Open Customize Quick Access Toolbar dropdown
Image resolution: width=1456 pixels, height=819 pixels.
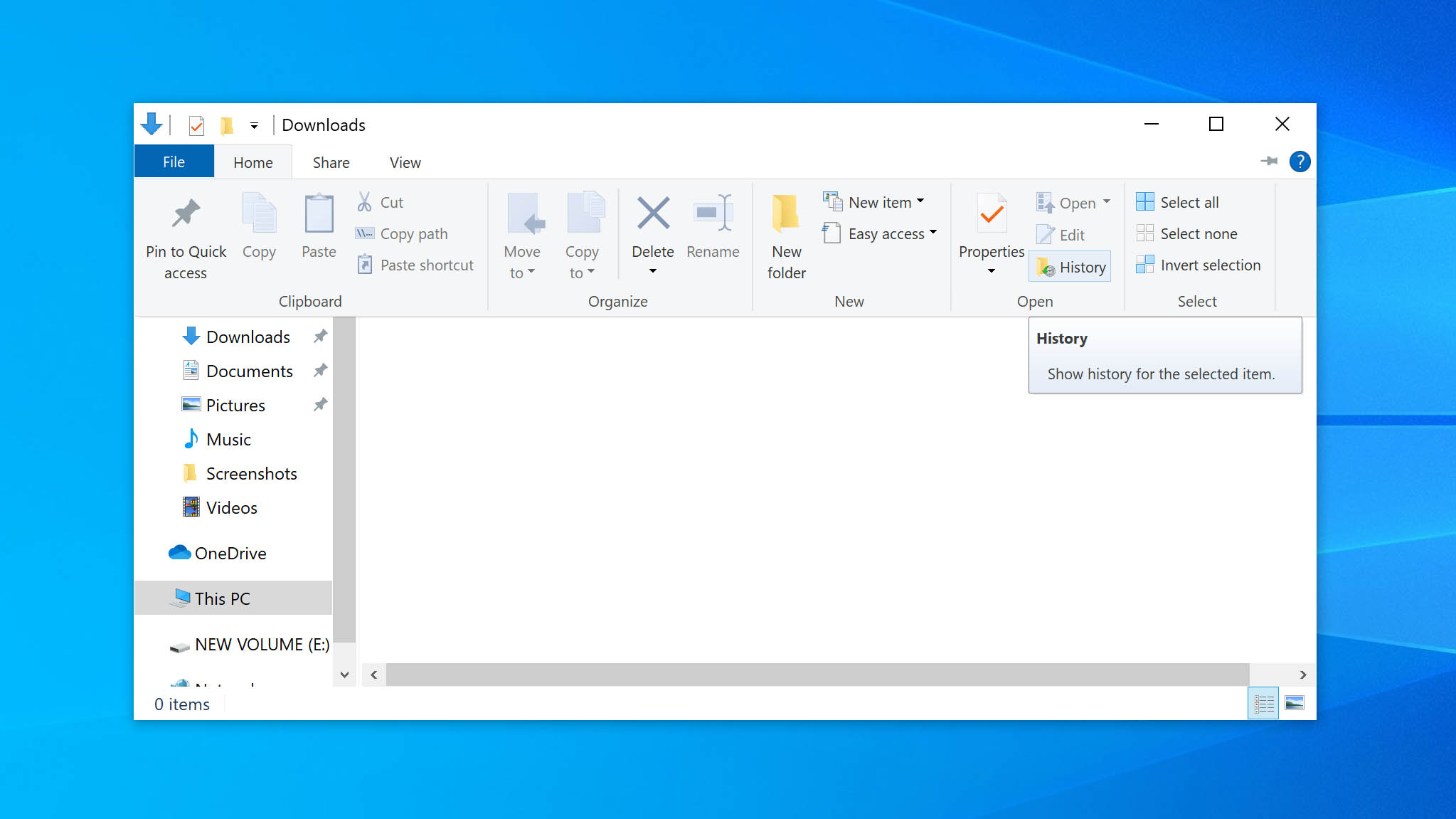click(x=254, y=126)
